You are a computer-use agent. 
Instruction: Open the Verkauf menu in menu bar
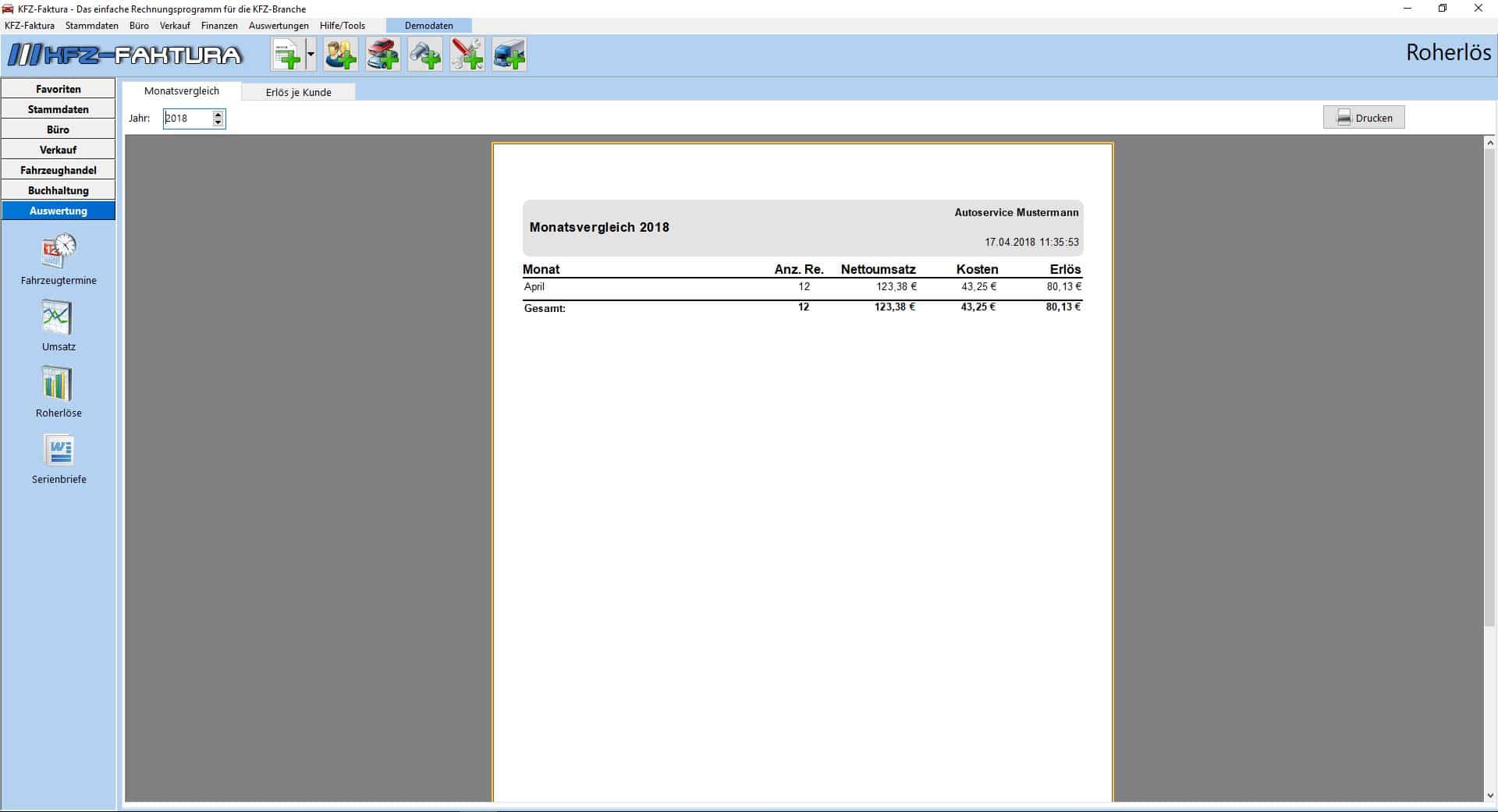[x=175, y=26]
